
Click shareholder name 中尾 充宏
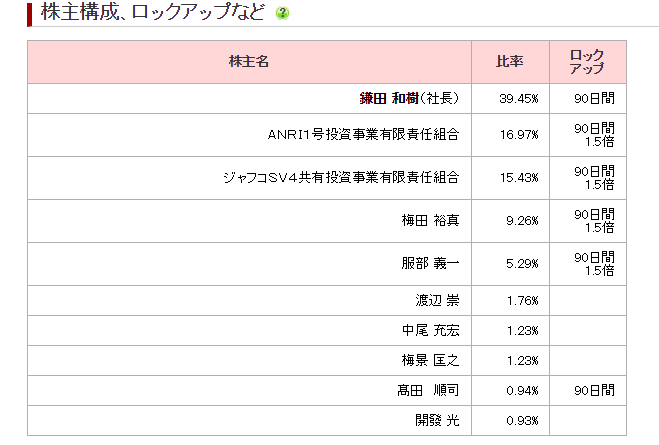430,330
